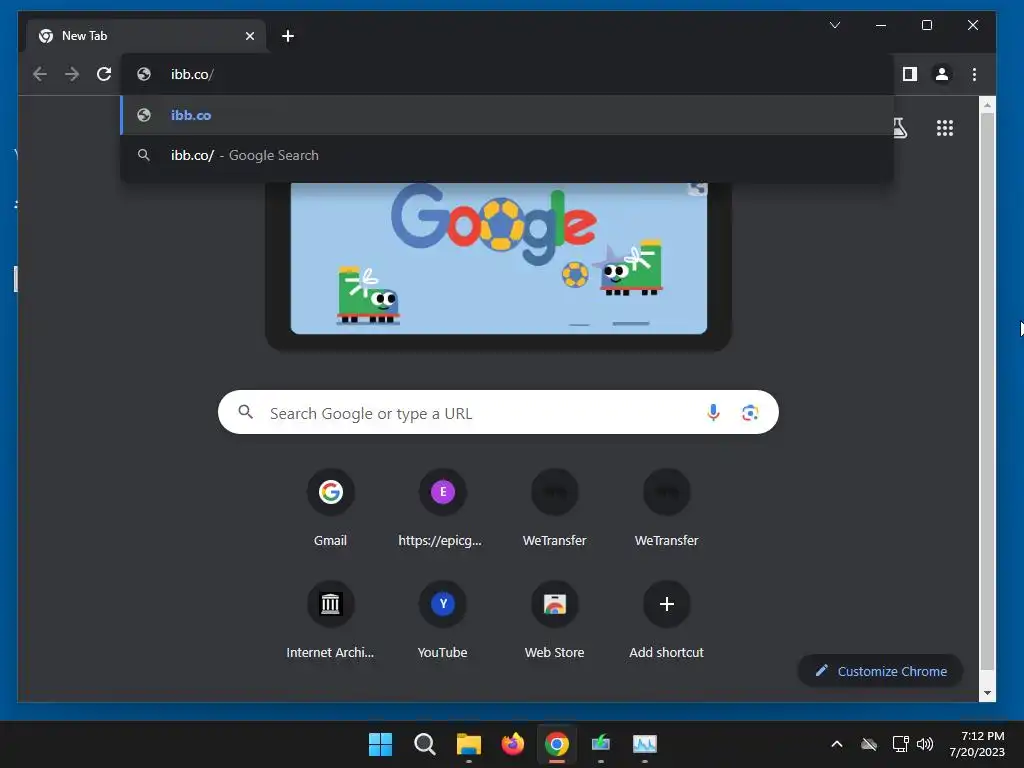
Task: Go back using the back arrow
Action: (x=40, y=74)
